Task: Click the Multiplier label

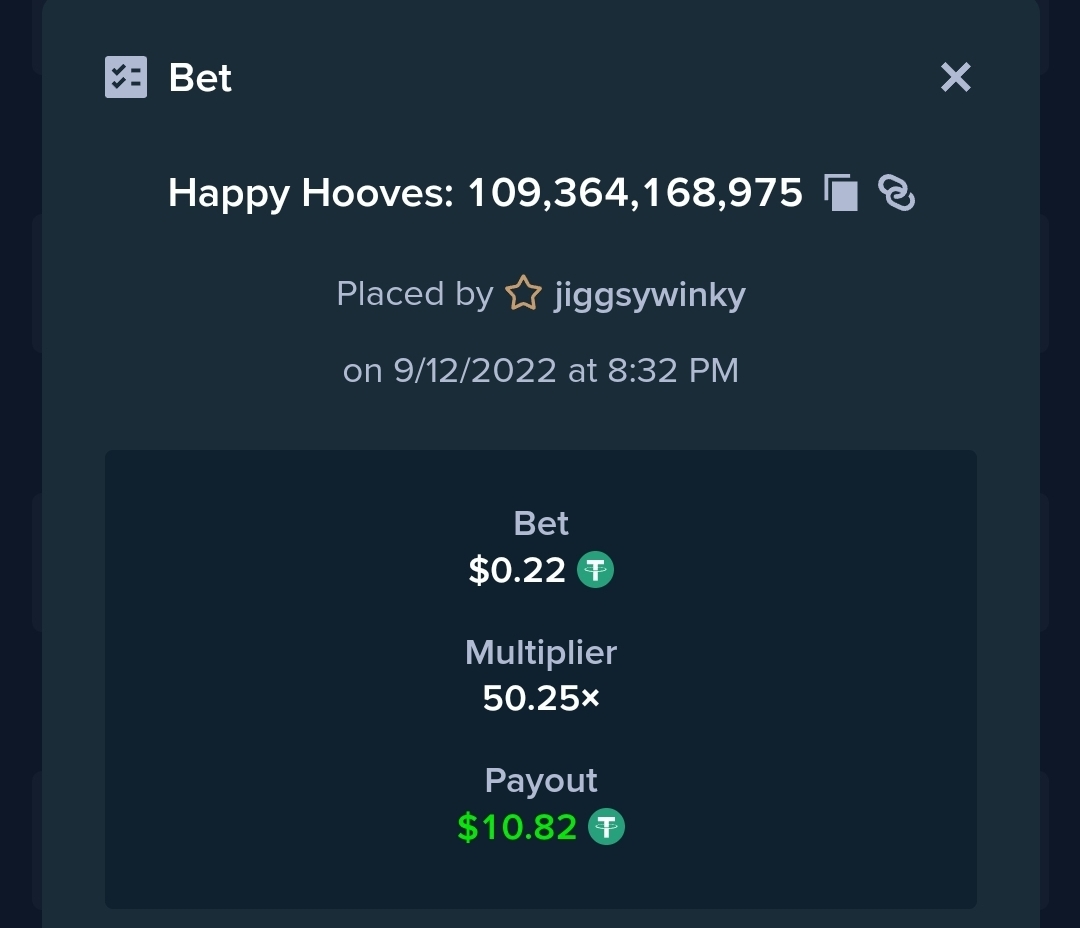Action: tap(541, 652)
